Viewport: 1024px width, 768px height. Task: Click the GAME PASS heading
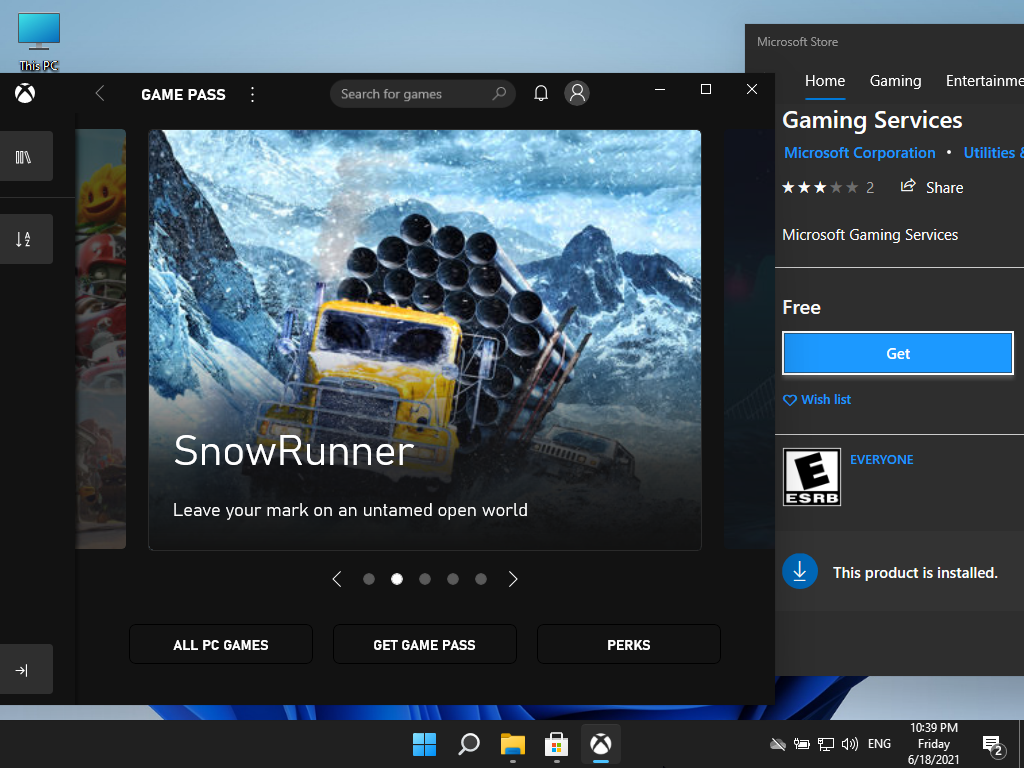184,95
